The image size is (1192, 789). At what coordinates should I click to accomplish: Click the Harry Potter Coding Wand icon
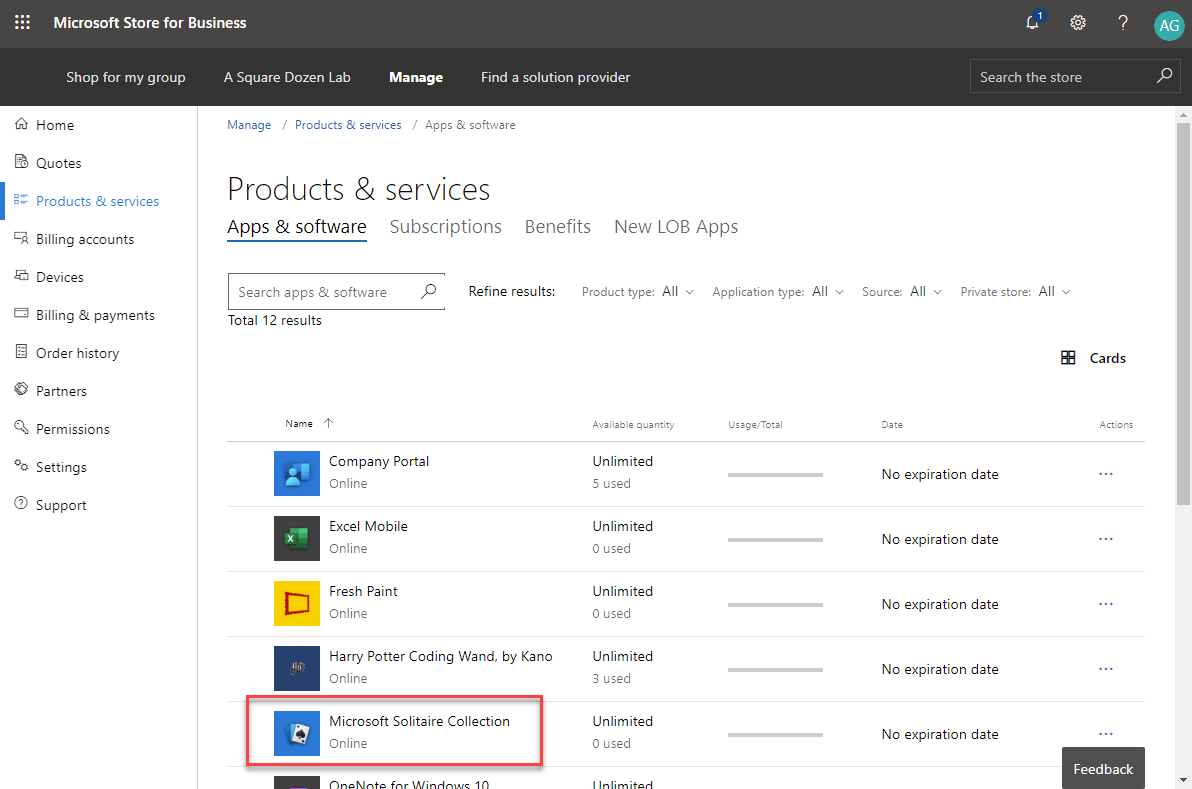coord(296,668)
